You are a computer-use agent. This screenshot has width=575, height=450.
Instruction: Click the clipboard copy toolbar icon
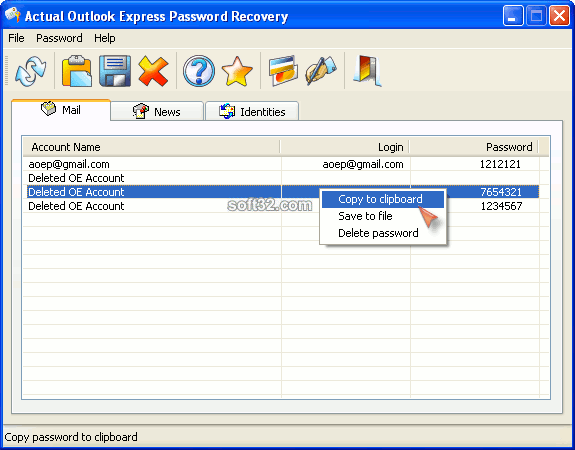click(77, 71)
